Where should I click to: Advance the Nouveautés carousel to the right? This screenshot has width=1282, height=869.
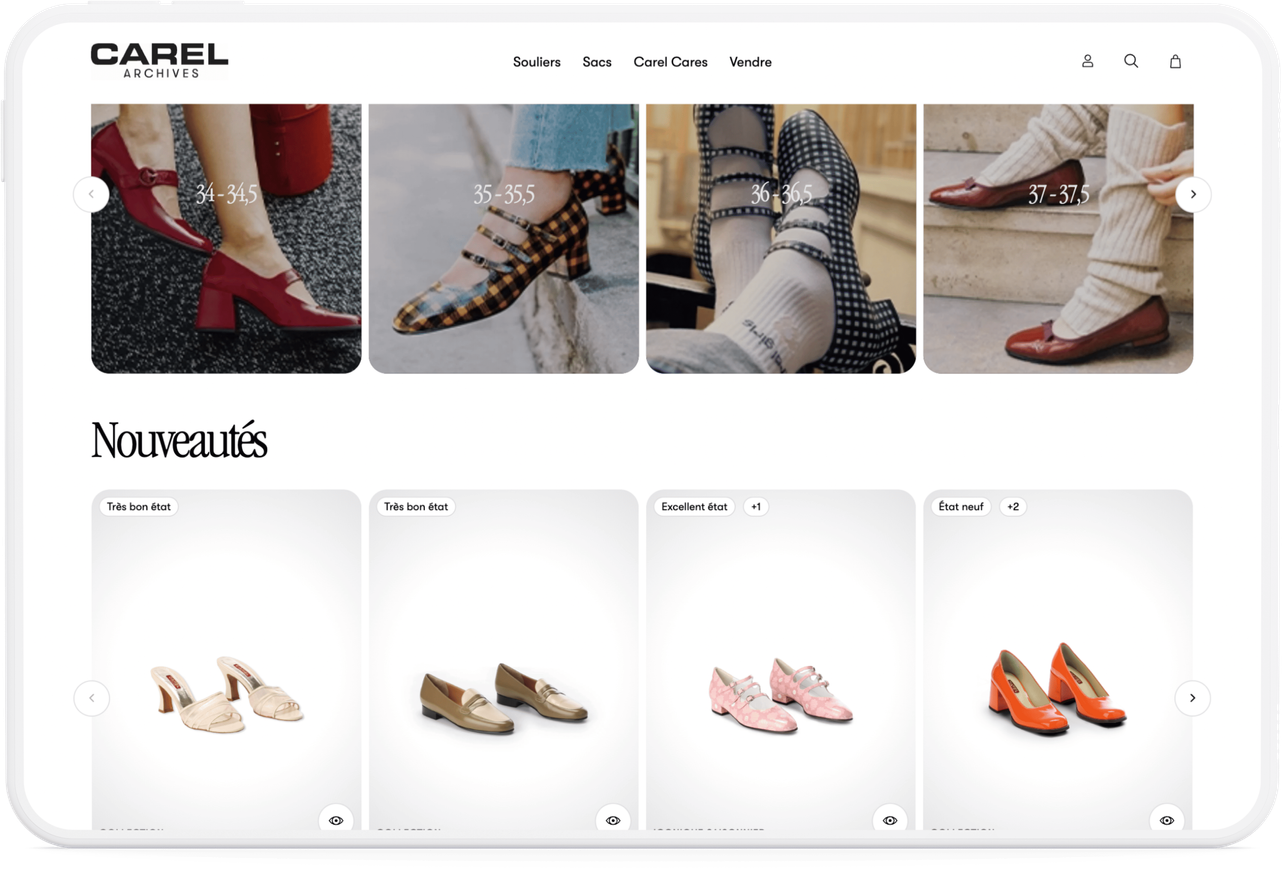[1192, 698]
